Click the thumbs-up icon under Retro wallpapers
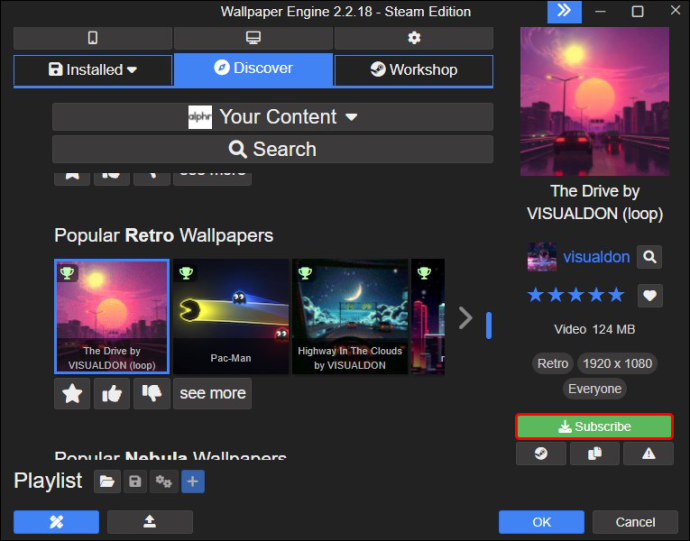The width and height of the screenshot is (690, 541). [x=112, y=393]
